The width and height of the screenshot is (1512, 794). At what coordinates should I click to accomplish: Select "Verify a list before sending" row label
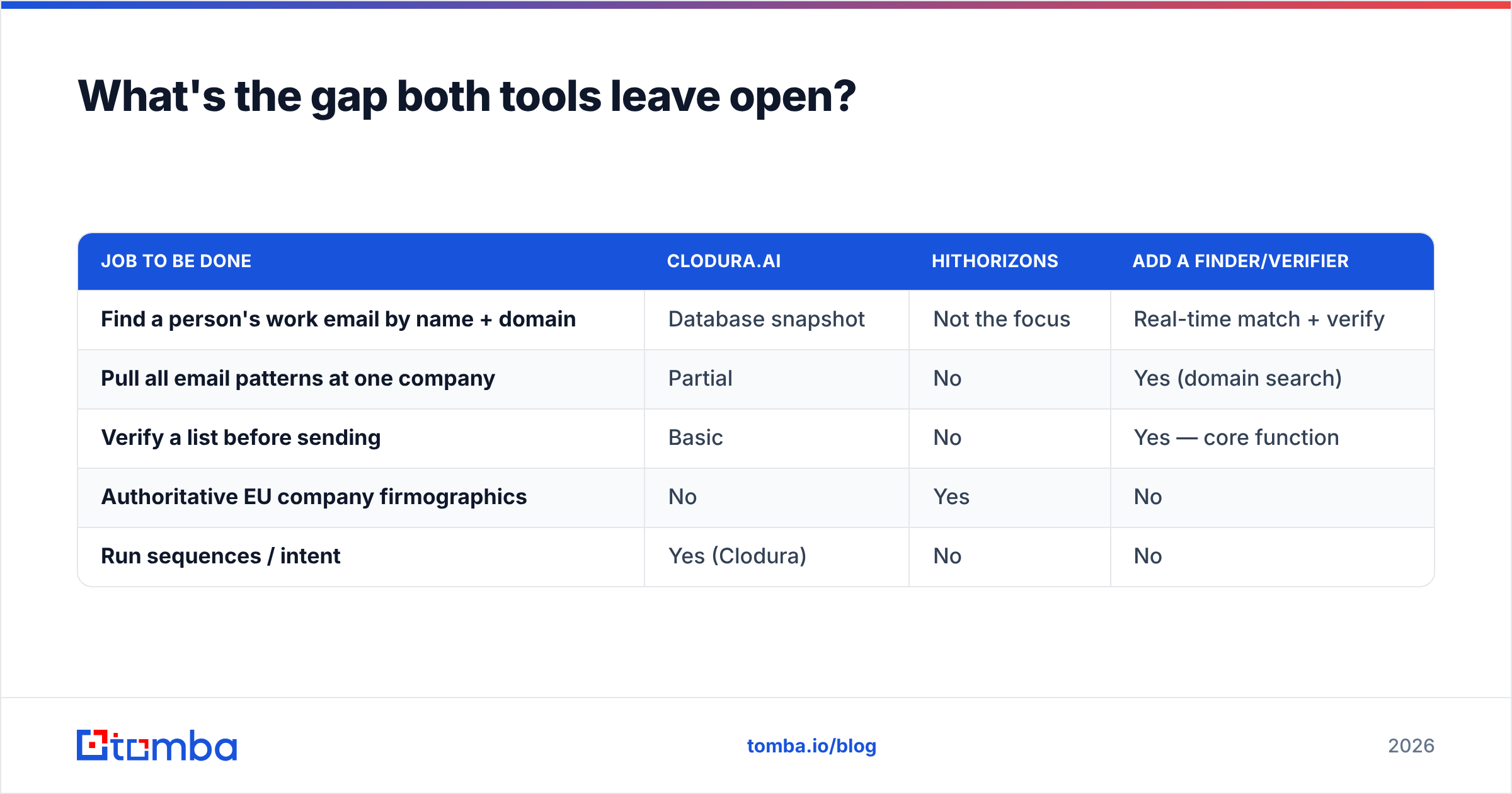tap(241, 437)
